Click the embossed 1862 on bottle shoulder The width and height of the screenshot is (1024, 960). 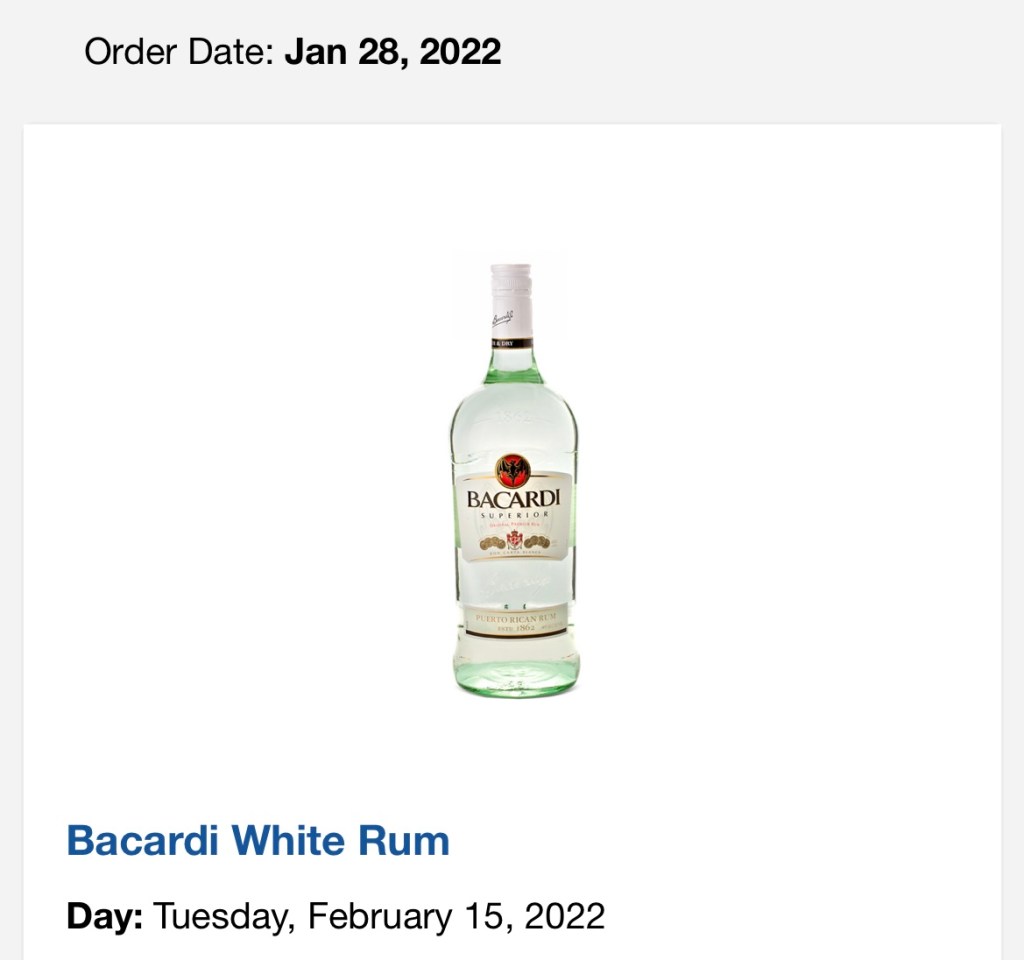(x=513, y=416)
